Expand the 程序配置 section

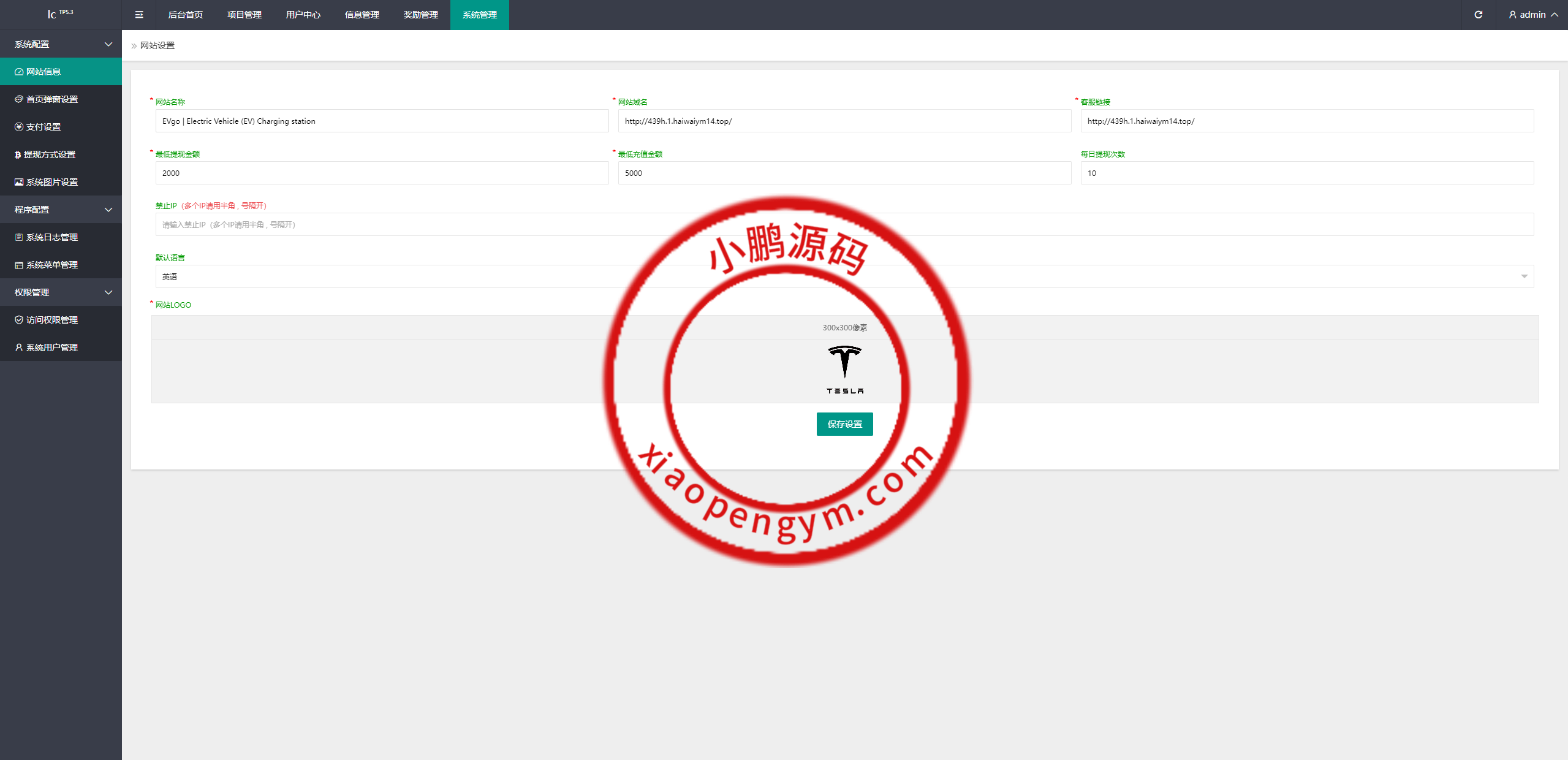pos(61,209)
